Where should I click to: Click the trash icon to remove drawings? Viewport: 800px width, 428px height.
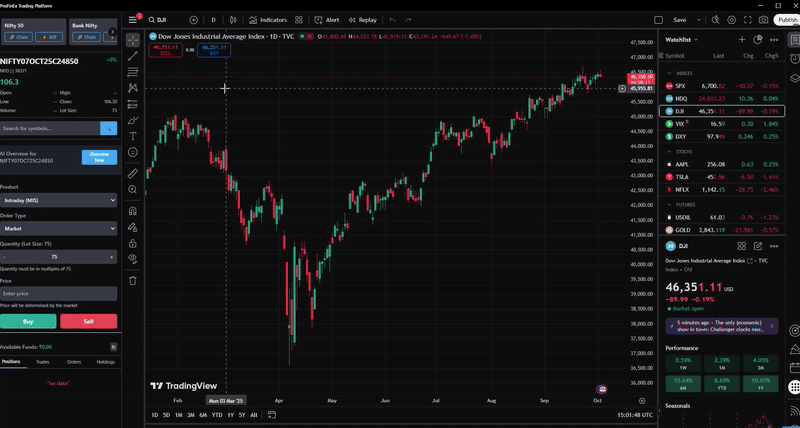133,280
